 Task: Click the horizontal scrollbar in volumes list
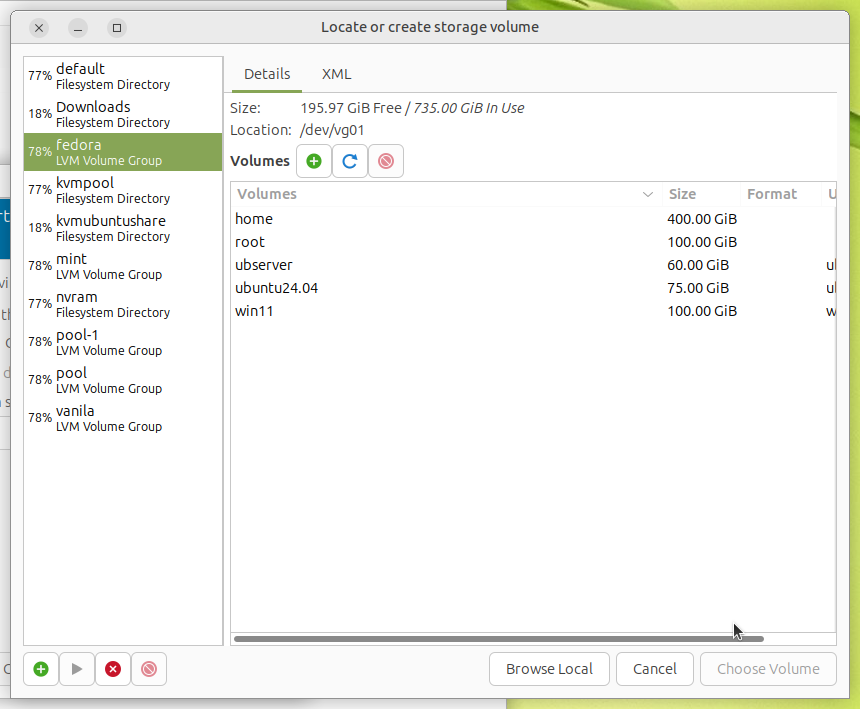498,638
